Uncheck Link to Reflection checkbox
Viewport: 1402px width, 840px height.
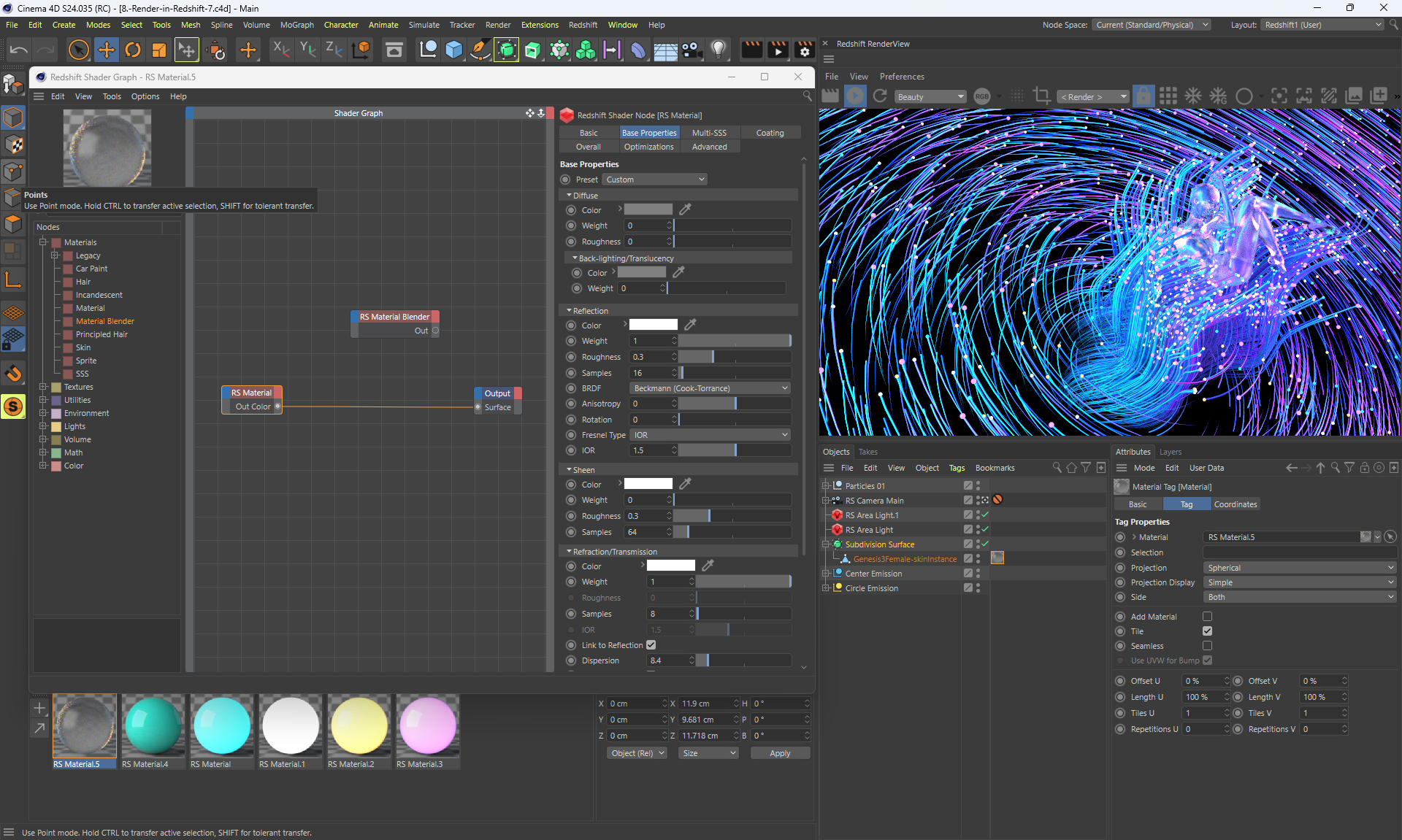(651, 645)
